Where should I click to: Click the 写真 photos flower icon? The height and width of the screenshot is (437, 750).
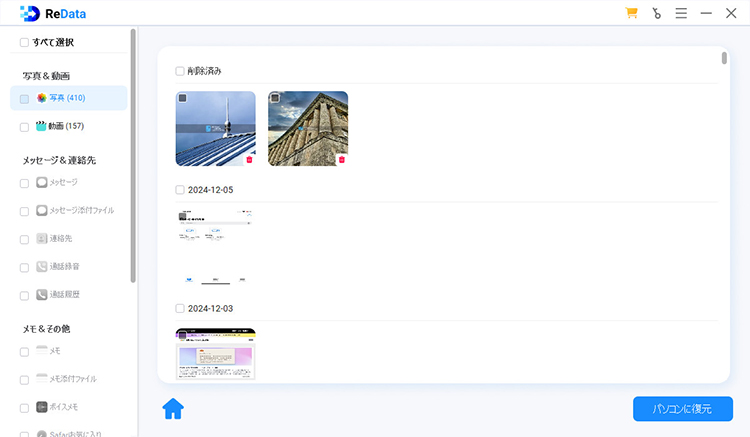[x=42, y=98]
